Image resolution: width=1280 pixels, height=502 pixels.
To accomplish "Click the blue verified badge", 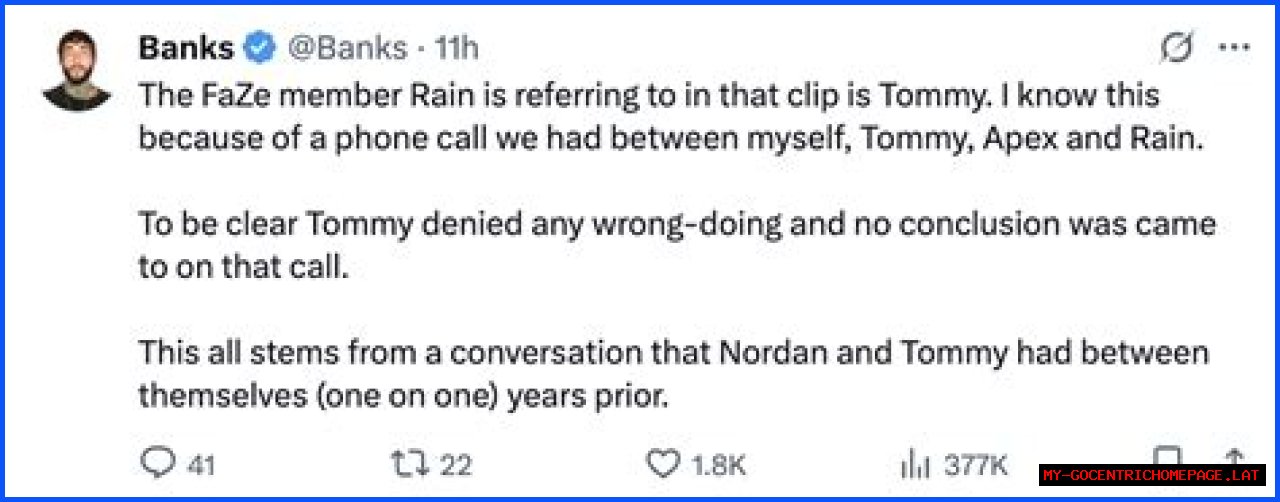I will pyautogui.click(x=262, y=47).
